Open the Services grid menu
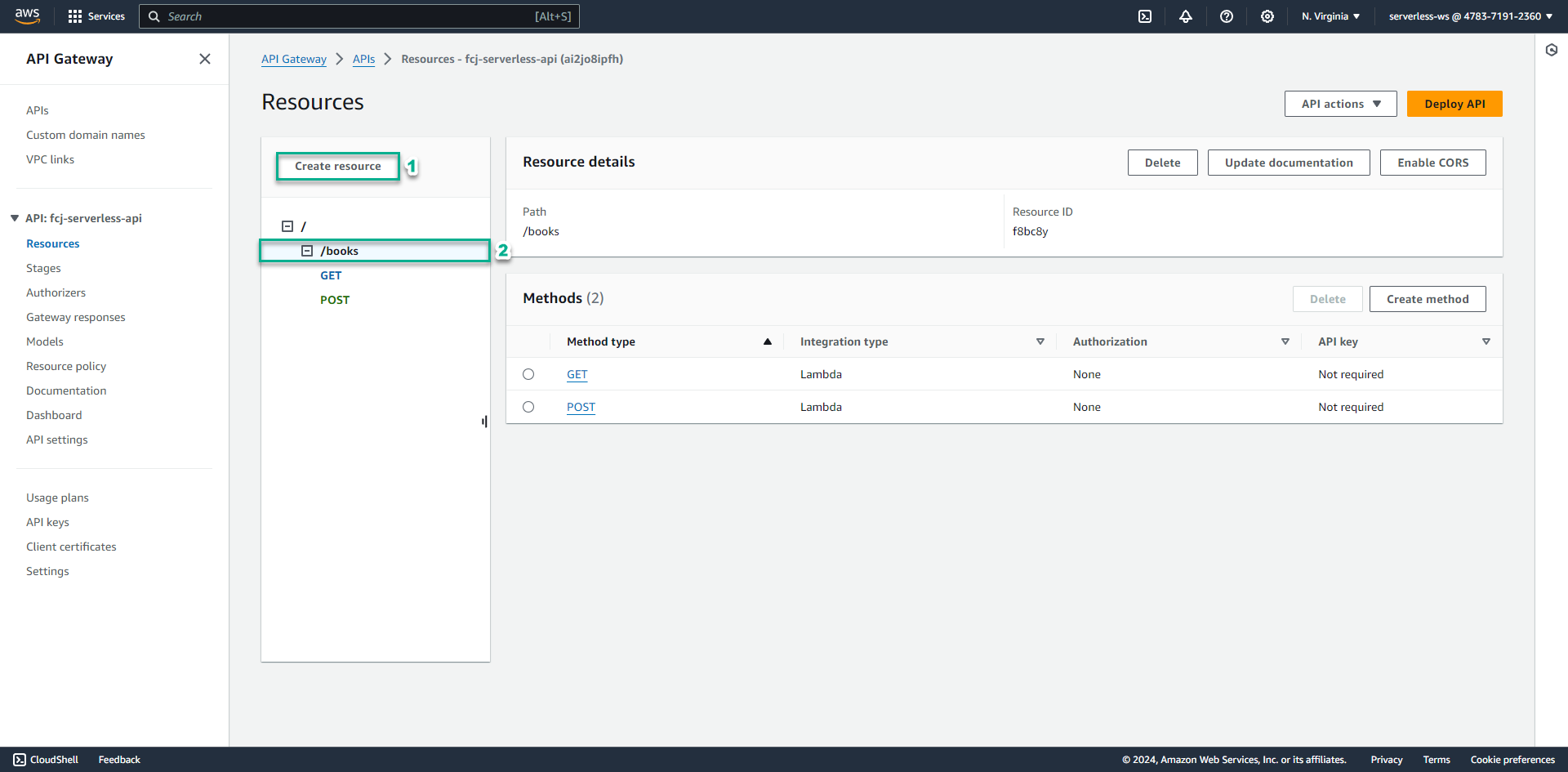 [96, 16]
